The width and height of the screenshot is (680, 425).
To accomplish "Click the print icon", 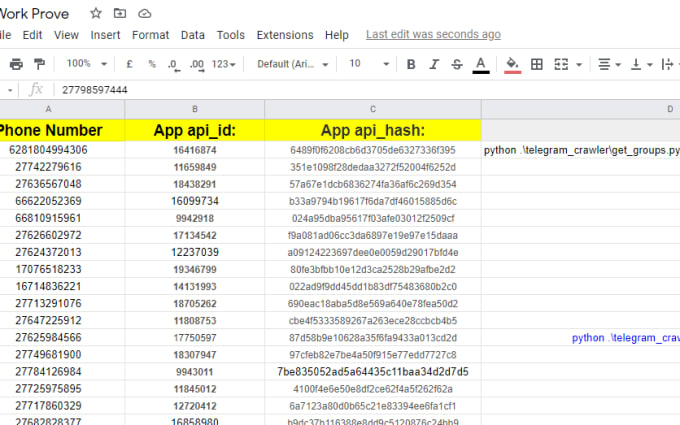I will pos(16,64).
